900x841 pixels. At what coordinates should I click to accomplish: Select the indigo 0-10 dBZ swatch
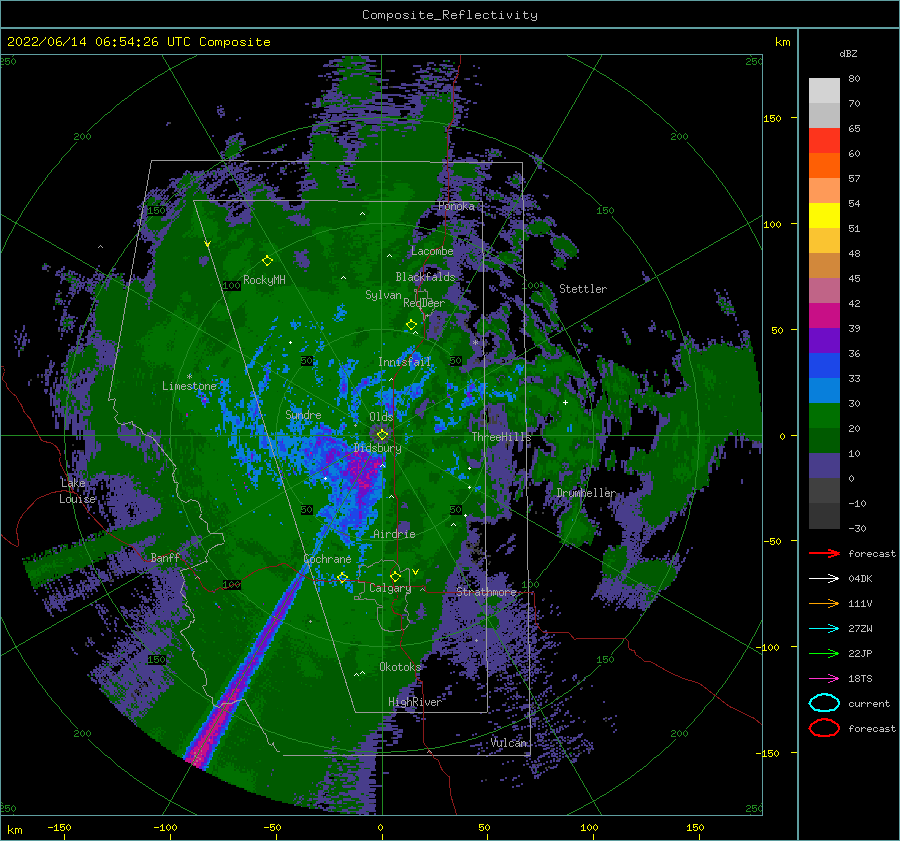click(824, 466)
